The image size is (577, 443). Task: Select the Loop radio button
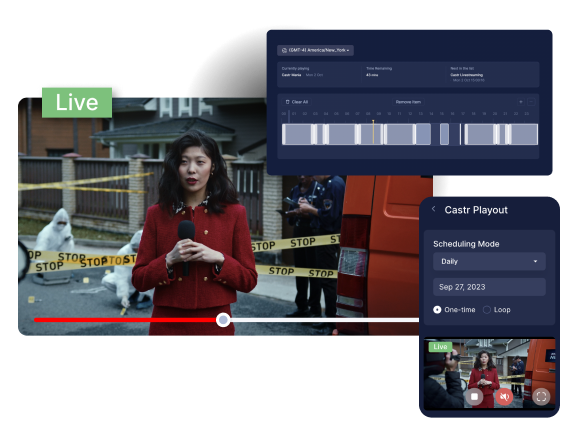(x=486, y=310)
